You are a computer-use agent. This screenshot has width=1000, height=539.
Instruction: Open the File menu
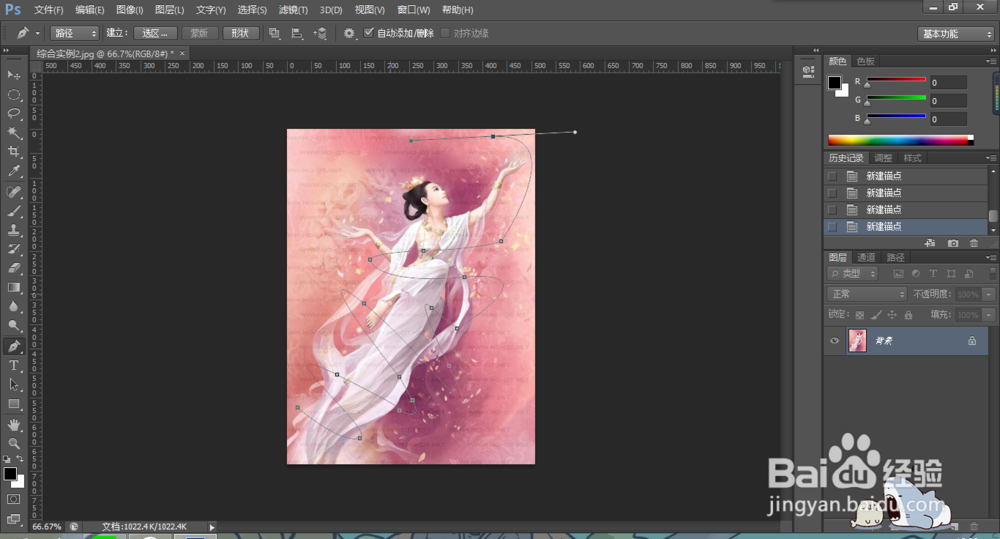[x=48, y=10]
